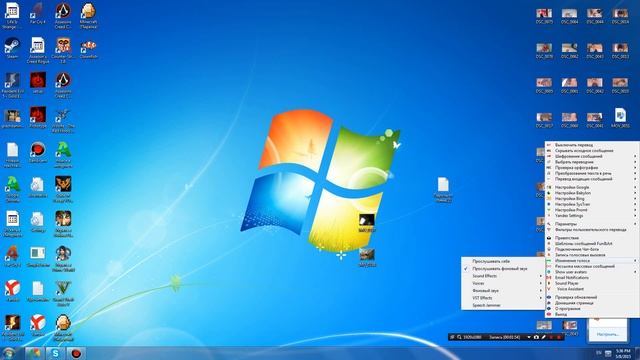Expand the Voices submenu
The width and height of the screenshot is (640, 360).
(502, 283)
